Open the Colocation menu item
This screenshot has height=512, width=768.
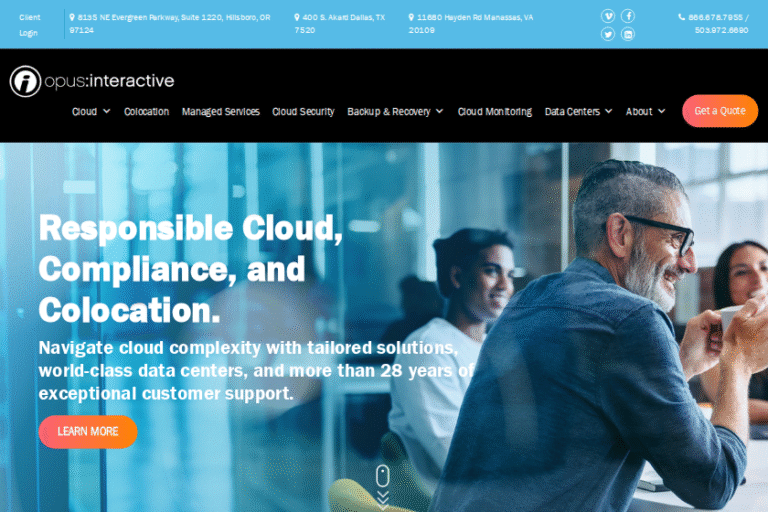coord(146,112)
